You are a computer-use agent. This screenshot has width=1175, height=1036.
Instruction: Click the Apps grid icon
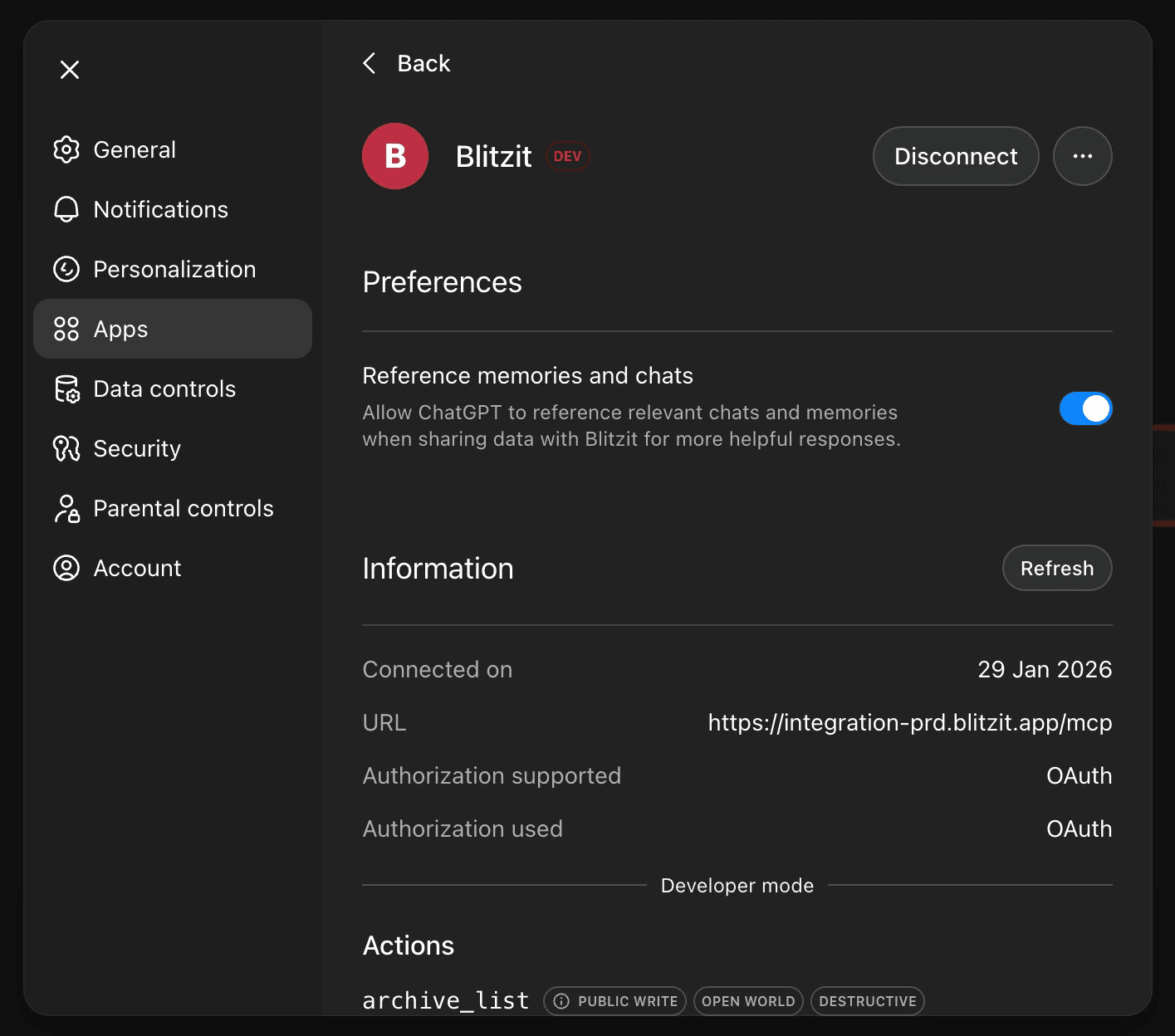click(x=66, y=329)
